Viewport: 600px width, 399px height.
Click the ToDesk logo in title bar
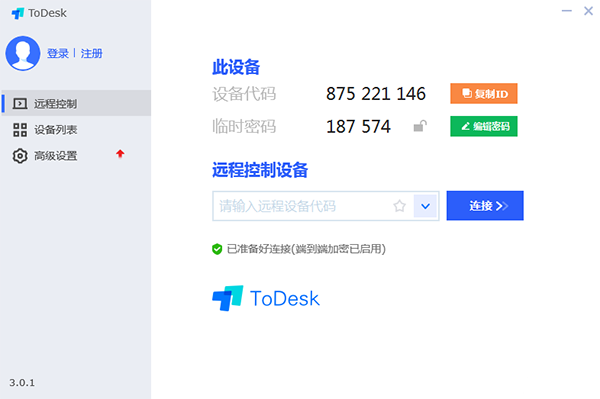pos(18,13)
